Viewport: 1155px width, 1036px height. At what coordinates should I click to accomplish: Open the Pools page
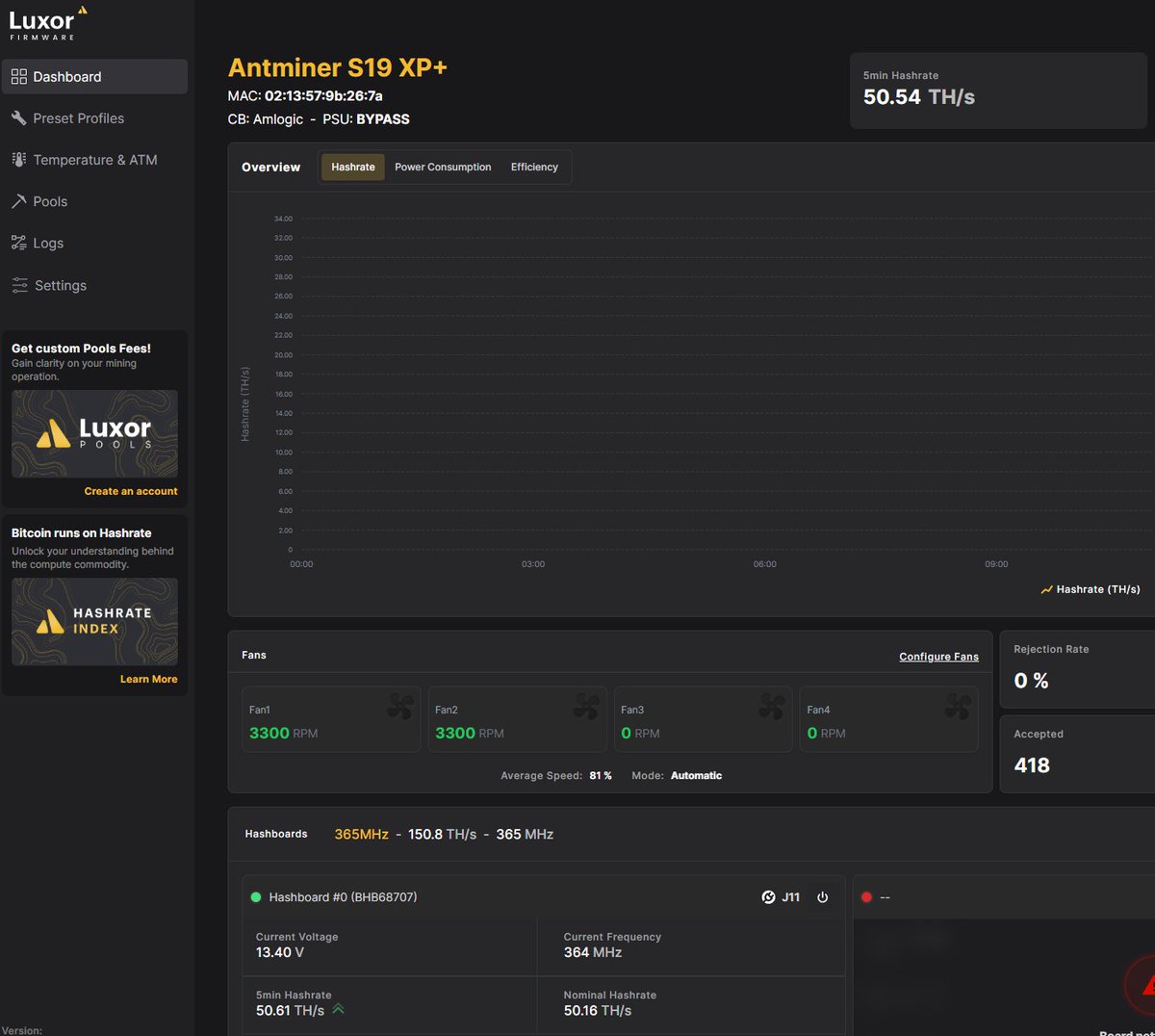coord(94,201)
